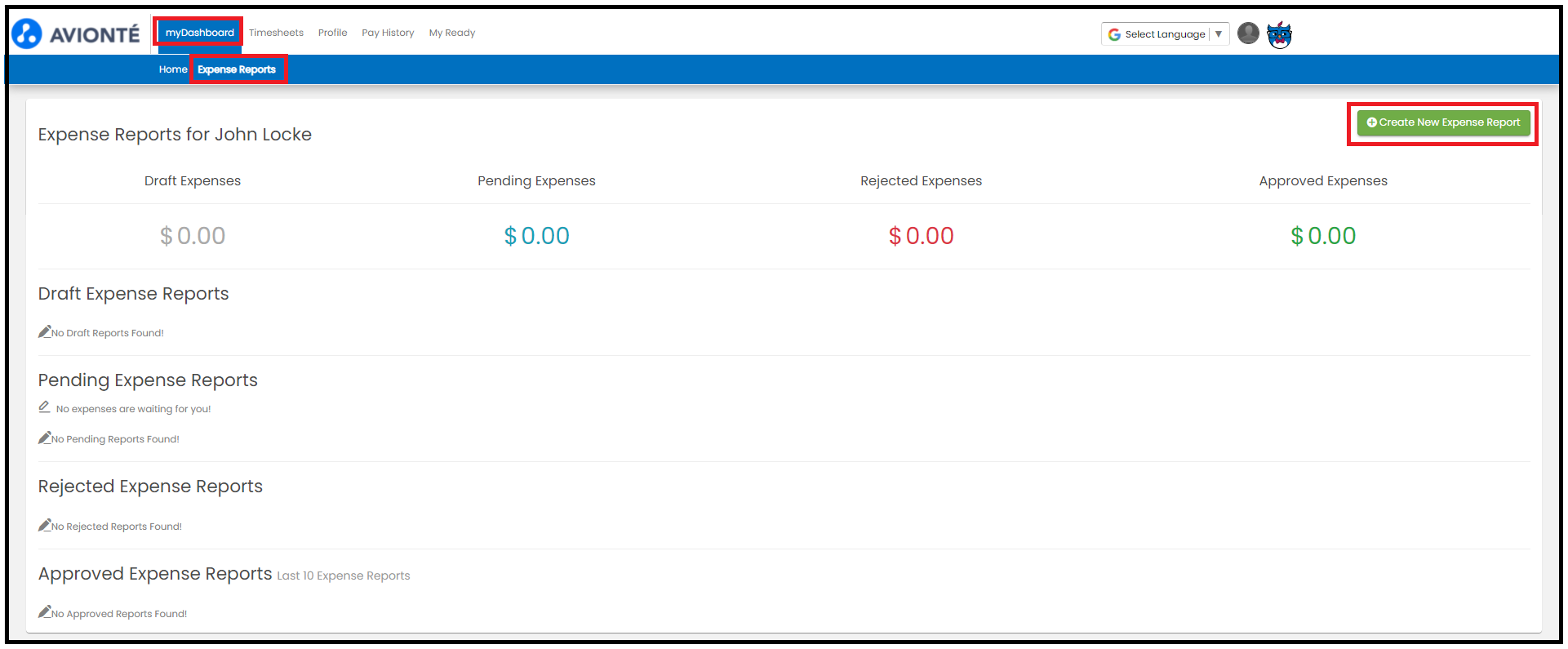Viewport: 1568px width, 649px height.
Task: Click the blue monster mascot icon
Action: [x=1279, y=34]
